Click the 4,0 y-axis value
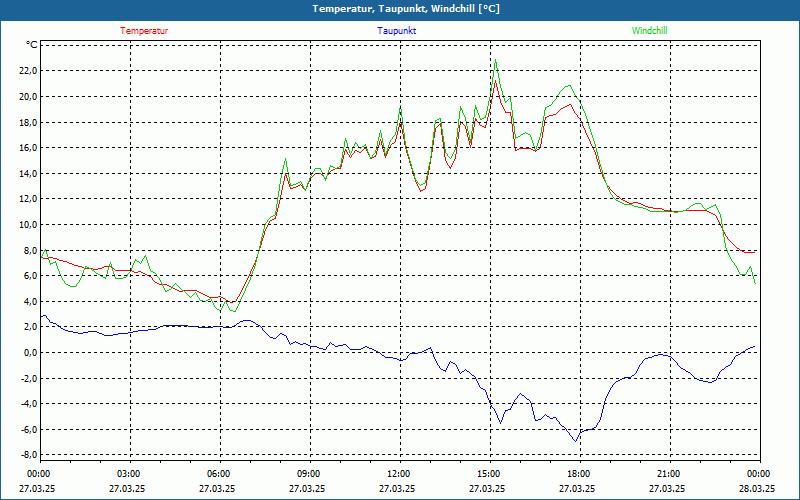The width and height of the screenshot is (800, 500). pos(30,302)
